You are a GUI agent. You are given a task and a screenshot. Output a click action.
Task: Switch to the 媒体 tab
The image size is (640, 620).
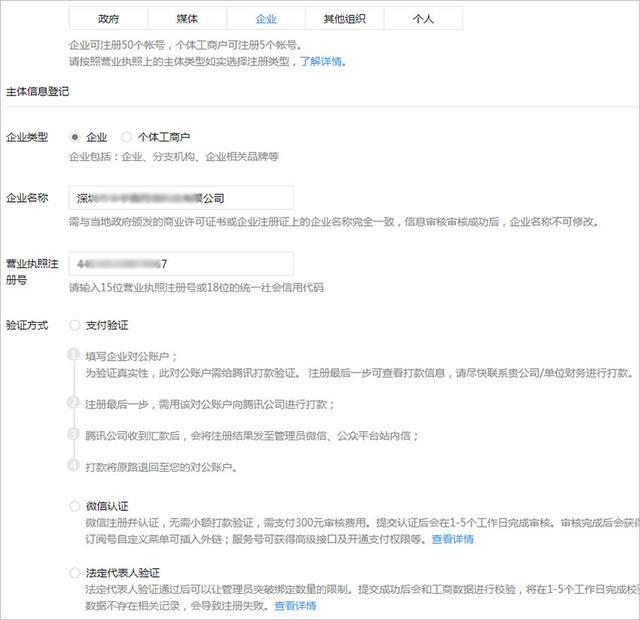(x=187, y=19)
